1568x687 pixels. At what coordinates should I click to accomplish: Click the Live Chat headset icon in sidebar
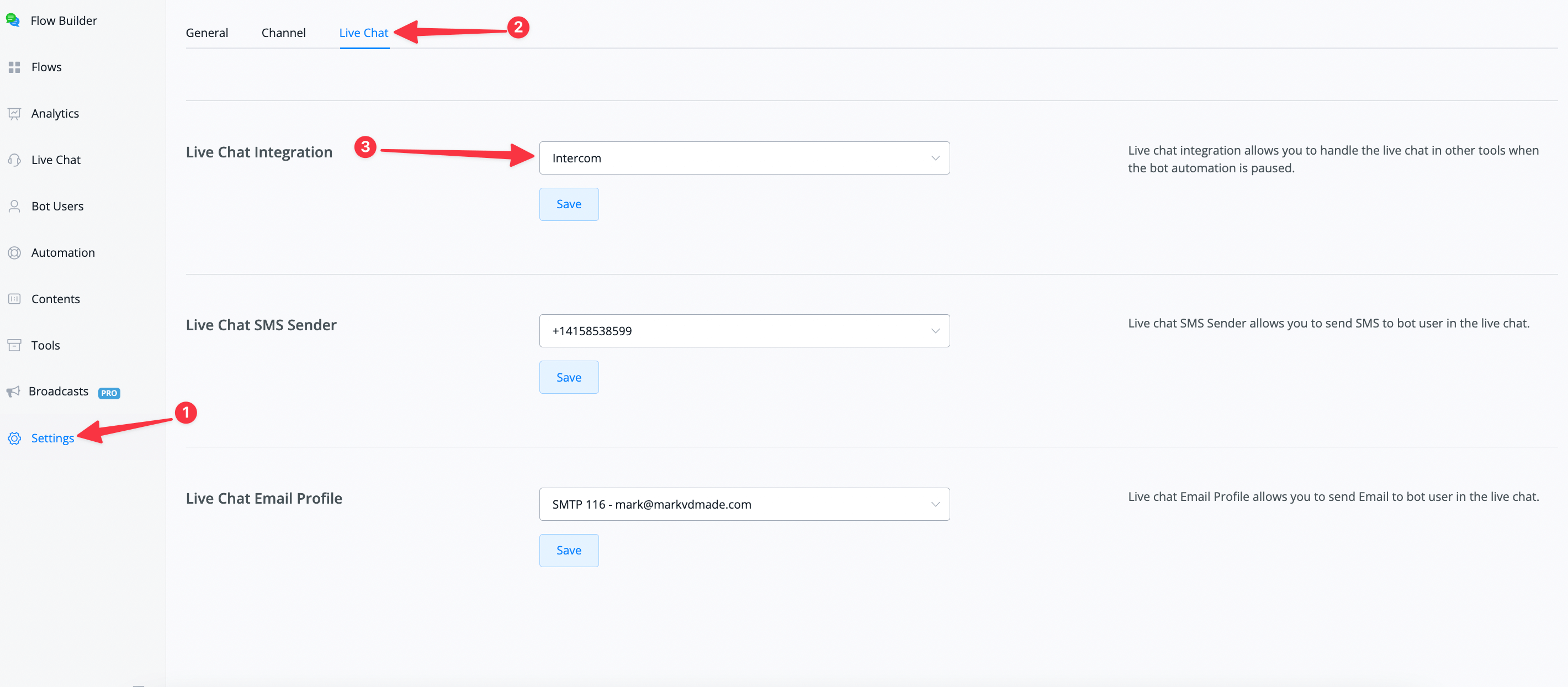coord(14,160)
